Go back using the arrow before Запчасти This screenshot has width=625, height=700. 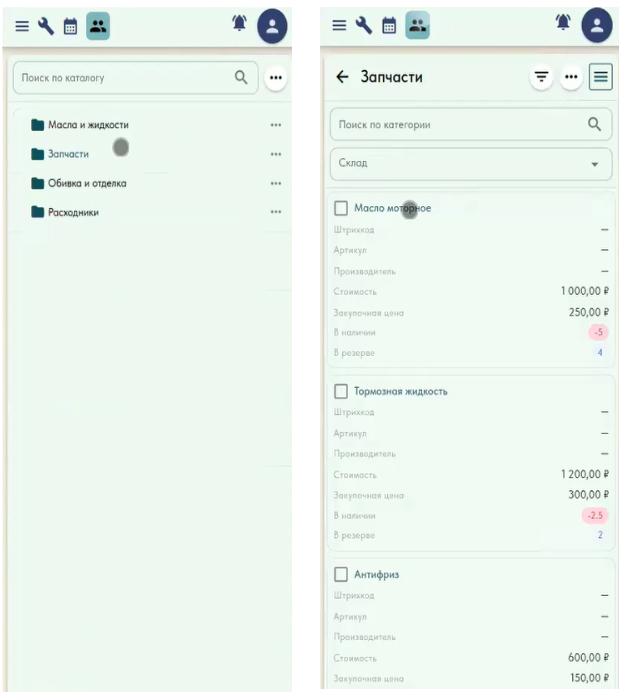tap(342, 77)
